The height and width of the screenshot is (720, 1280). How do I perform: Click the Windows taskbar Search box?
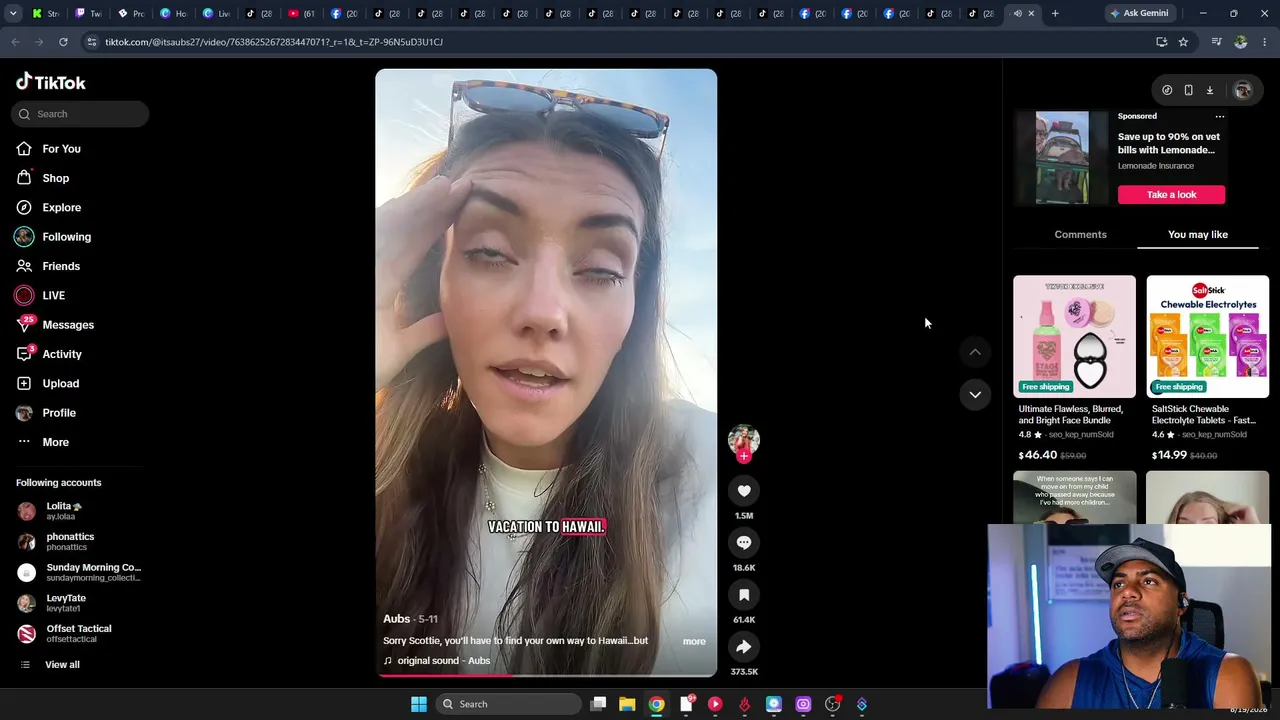point(507,704)
